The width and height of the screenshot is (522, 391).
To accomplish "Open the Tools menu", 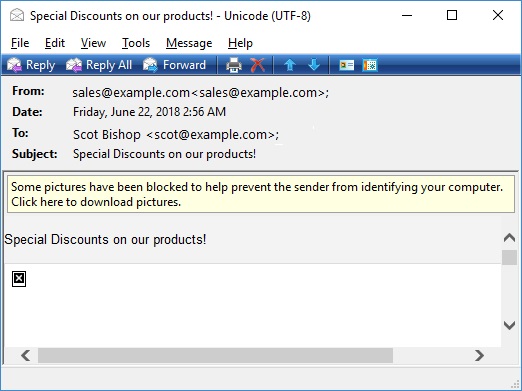I will tap(136, 43).
